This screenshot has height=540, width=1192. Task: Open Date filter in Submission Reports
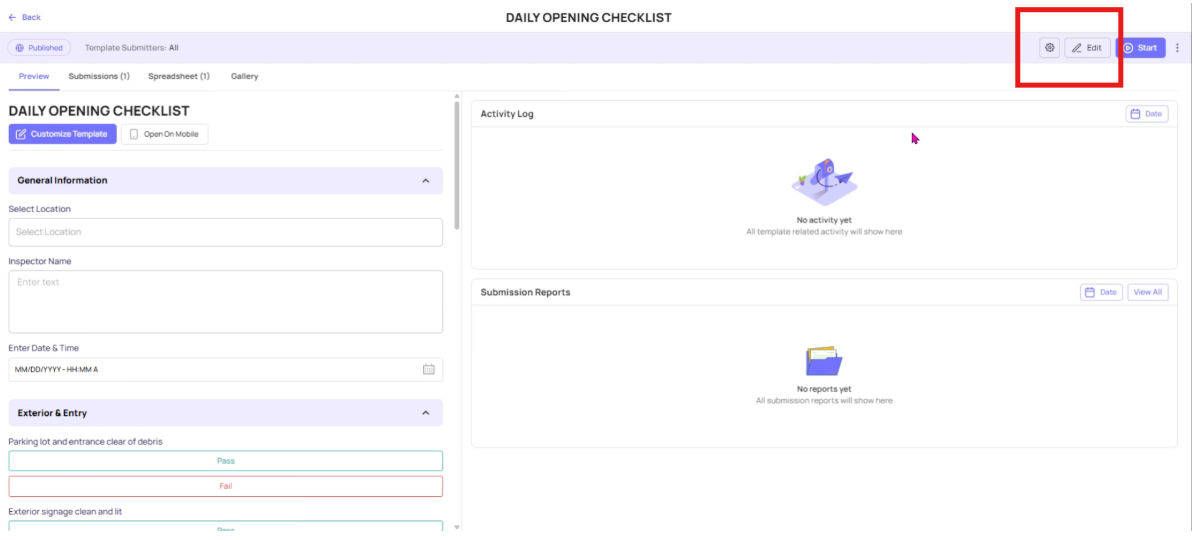(x=1101, y=292)
